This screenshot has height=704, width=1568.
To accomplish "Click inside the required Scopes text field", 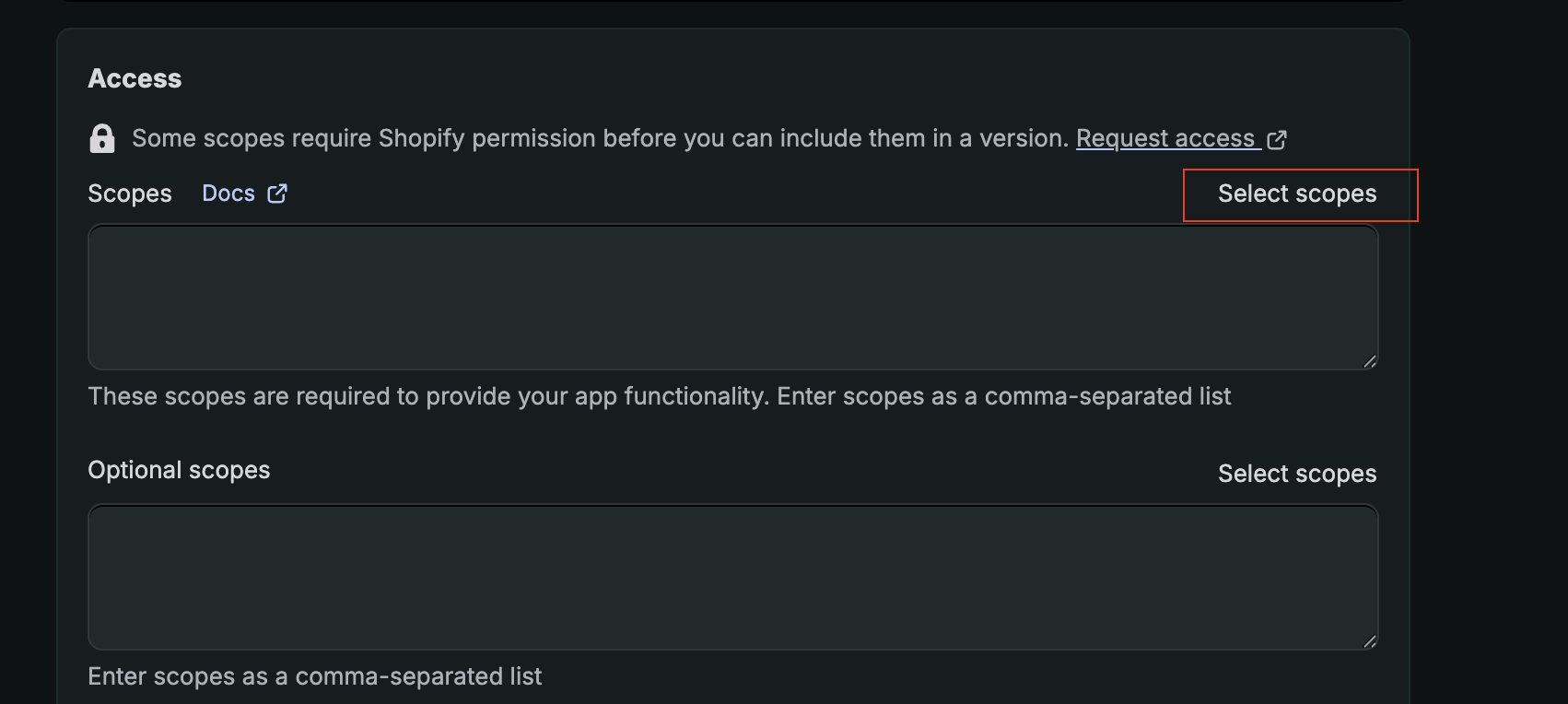I will 732,297.
